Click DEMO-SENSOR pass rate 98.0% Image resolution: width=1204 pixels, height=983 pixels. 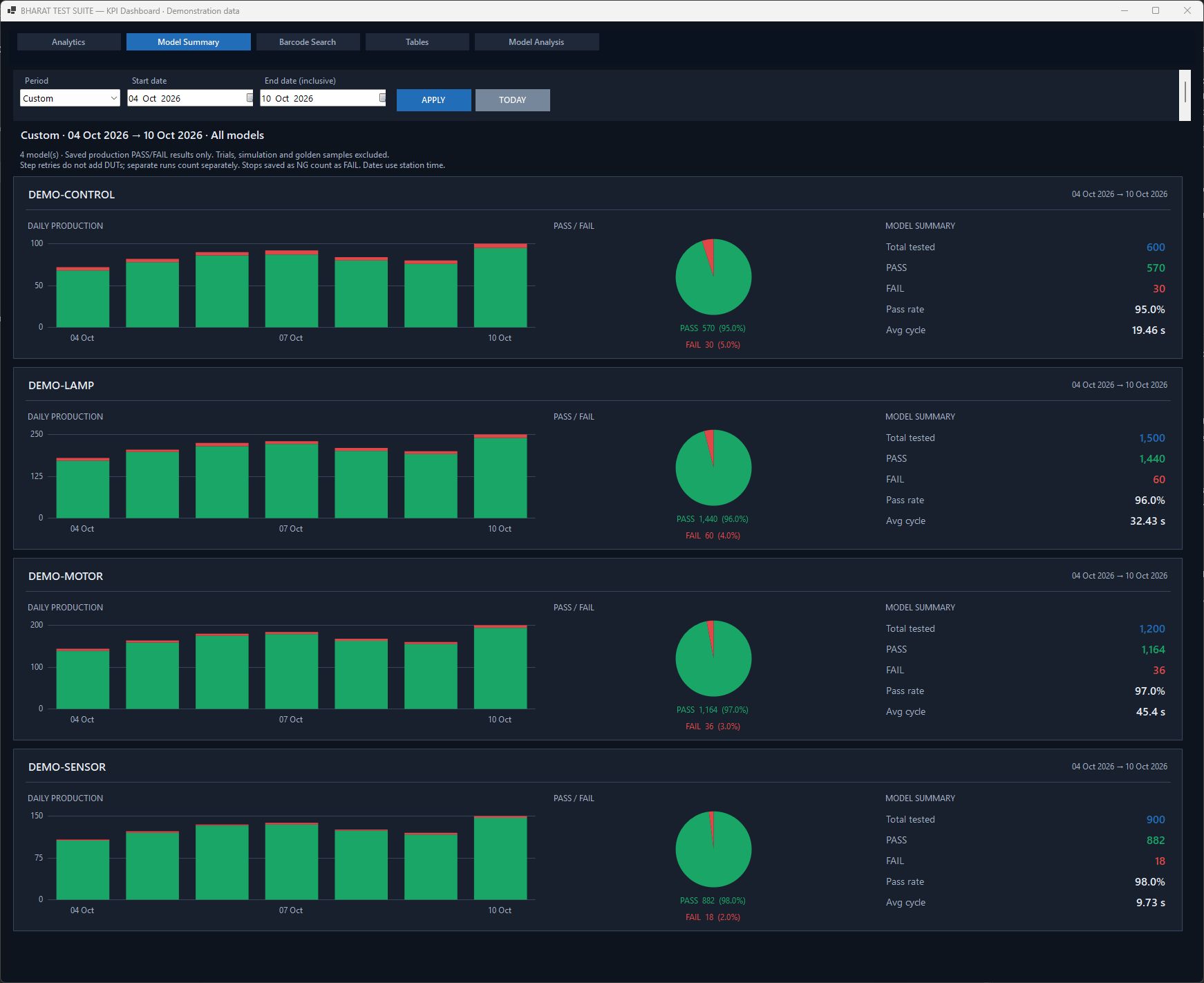coord(1150,882)
